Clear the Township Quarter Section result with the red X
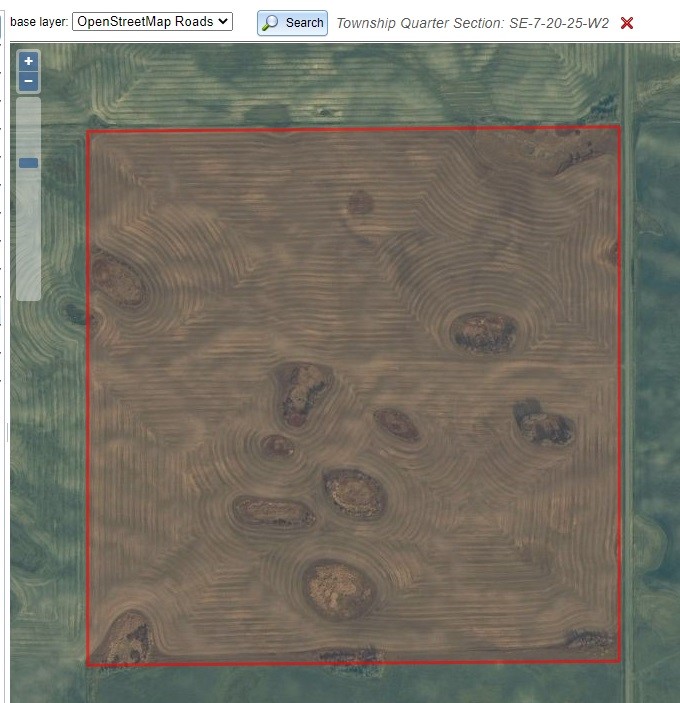Viewport: 680px width, 703px height. pyautogui.click(x=627, y=23)
